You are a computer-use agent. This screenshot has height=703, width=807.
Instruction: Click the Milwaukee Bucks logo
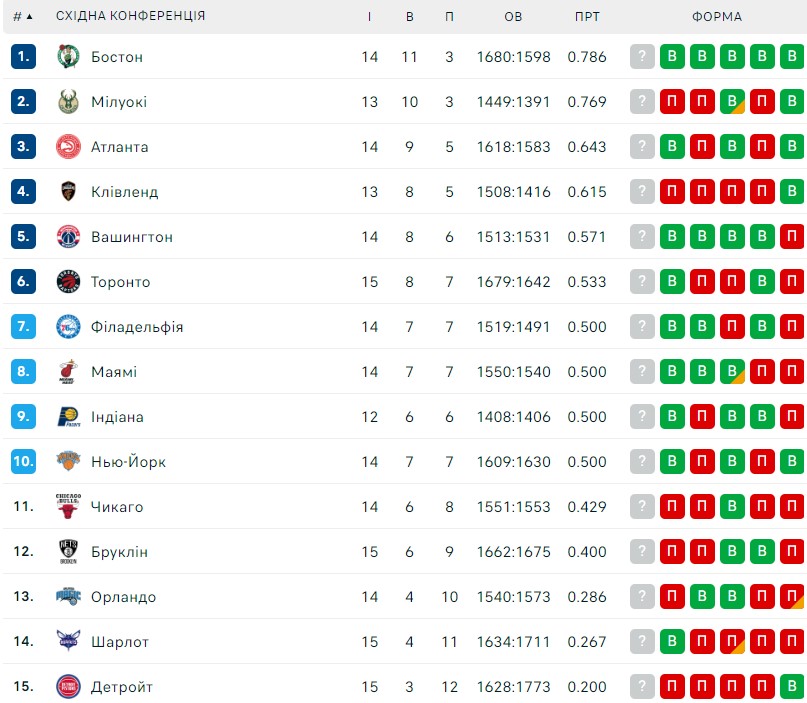pyautogui.click(x=68, y=101)
